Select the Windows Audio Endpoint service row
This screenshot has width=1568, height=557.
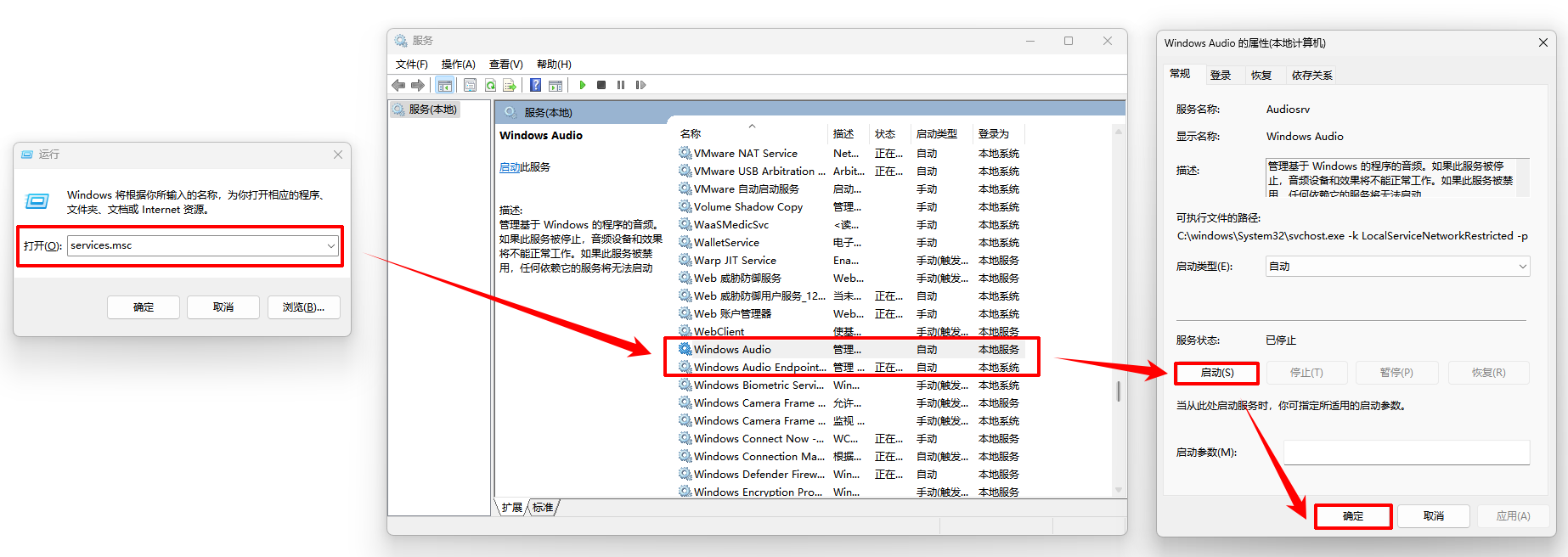pyautogui.click(x=850, y=368)
